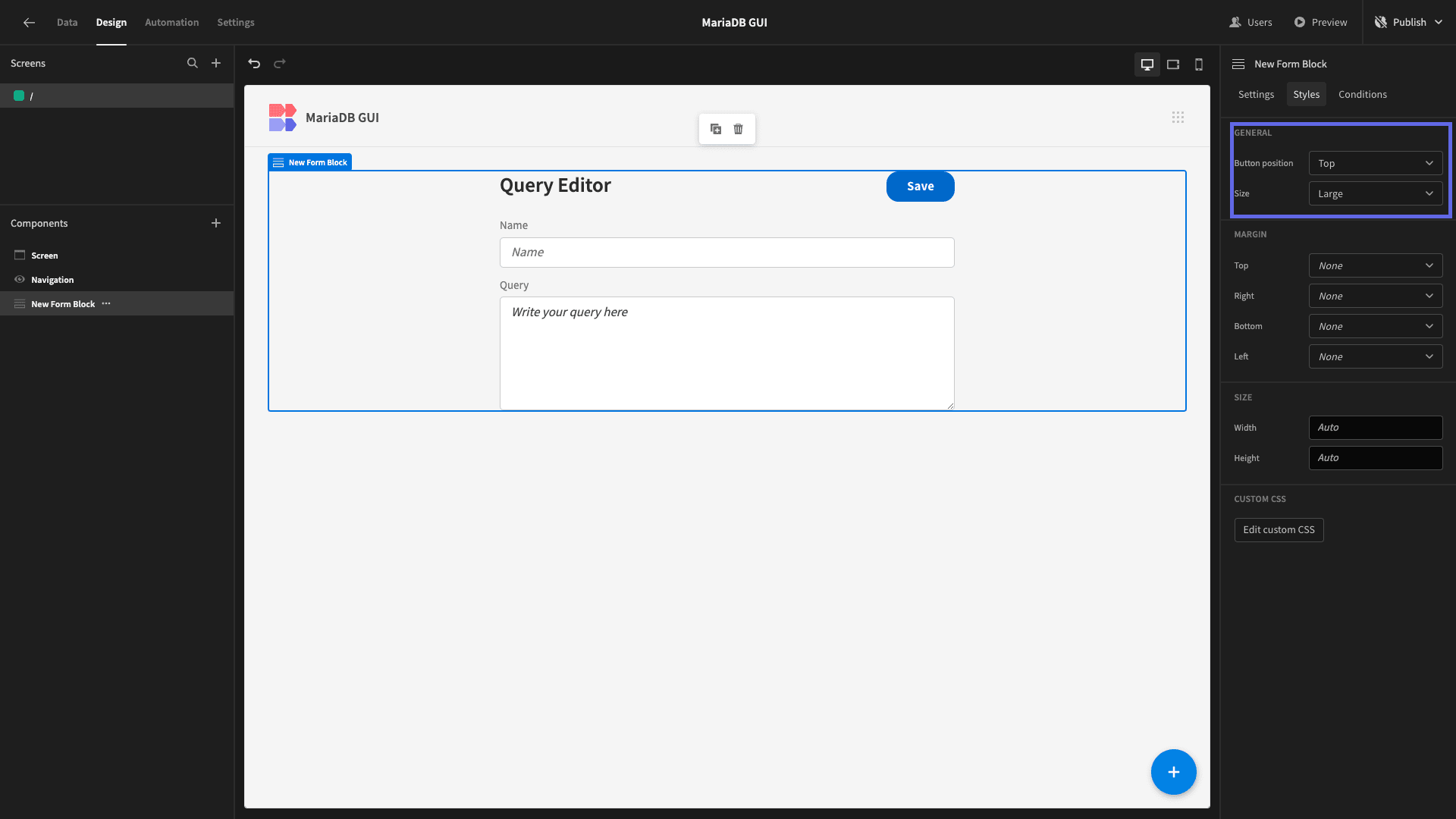1456x819 pixels.
Task: Click the redo arrow icon
Action: 280,64
